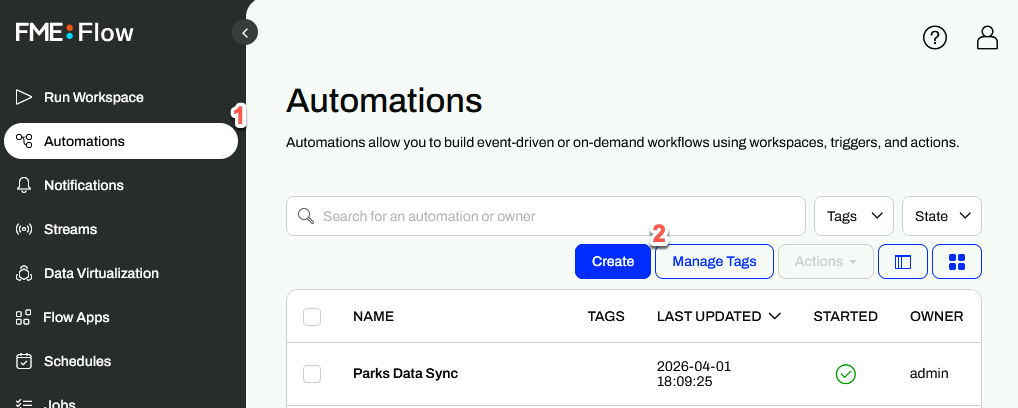This screenshot has width=1018, height=408.
Task: Sort by the NAME column header
Action: point(373,316)
